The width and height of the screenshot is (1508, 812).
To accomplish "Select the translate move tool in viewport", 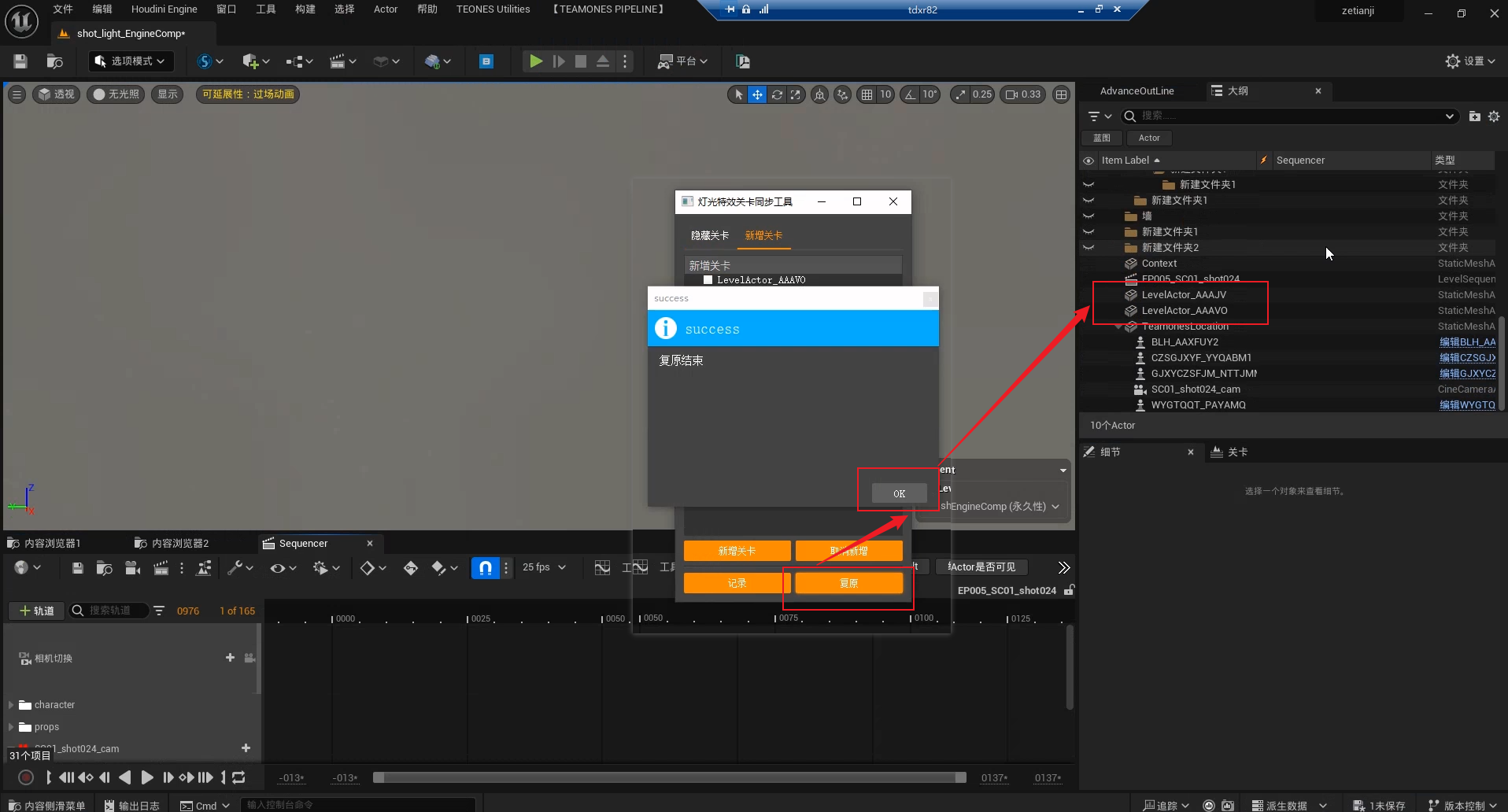I will [x=756, y=94].
